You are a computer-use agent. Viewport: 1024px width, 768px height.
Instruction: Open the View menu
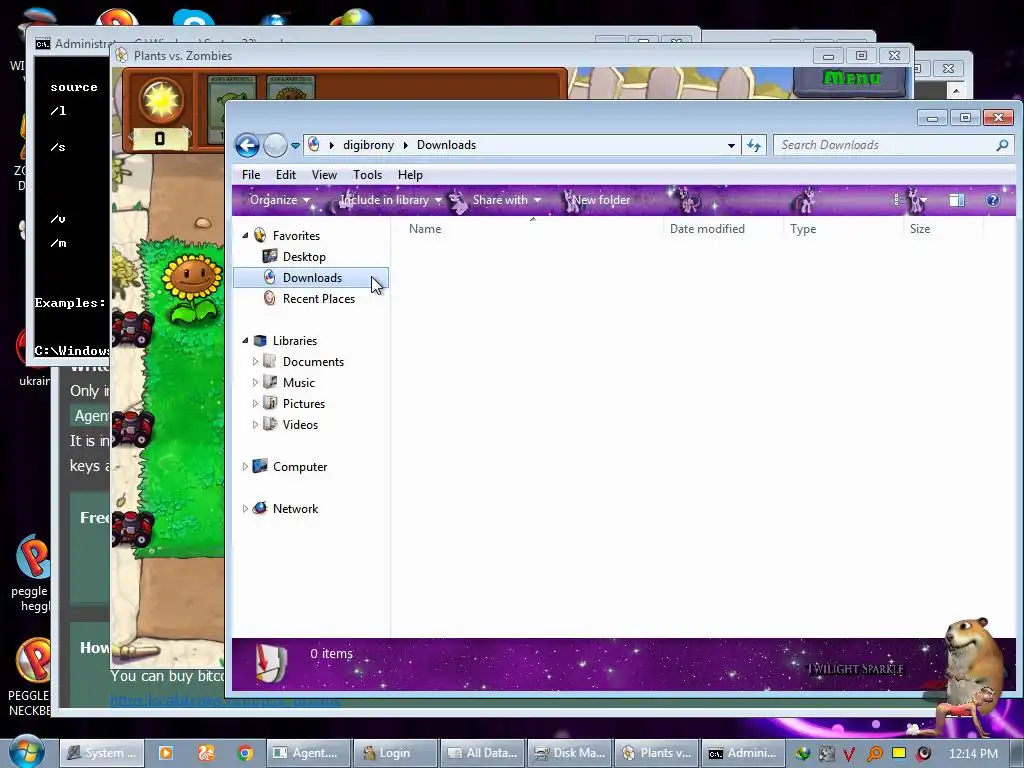tap(324, 174)
